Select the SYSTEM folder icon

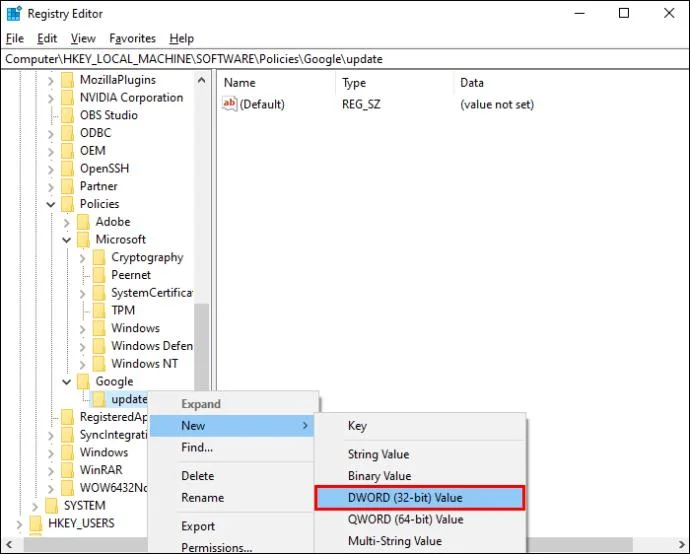tap(51, 506)
